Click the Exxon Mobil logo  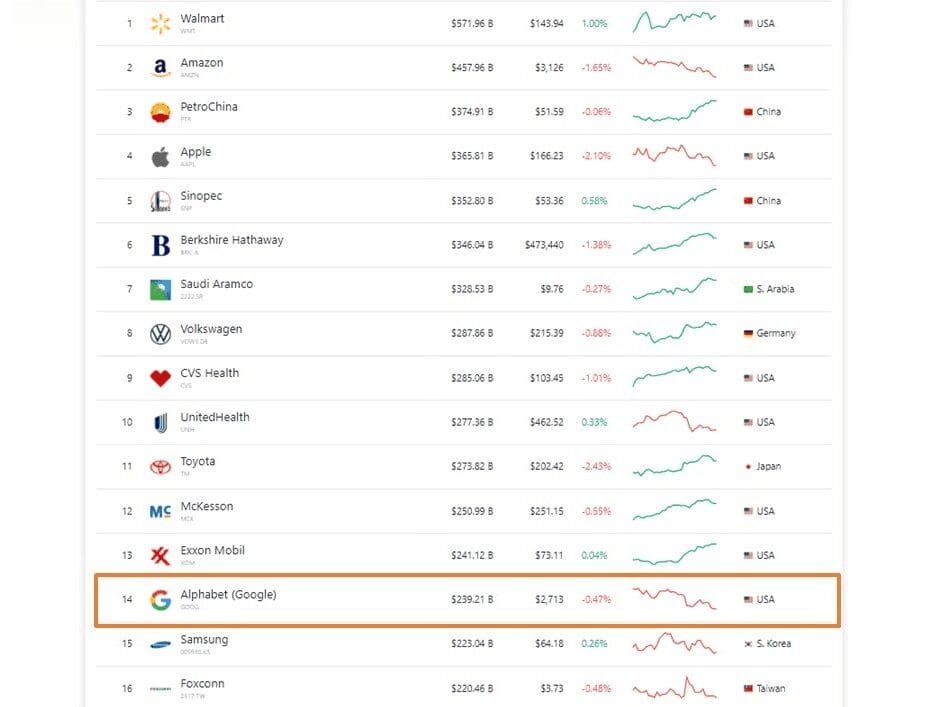point(160,555)
